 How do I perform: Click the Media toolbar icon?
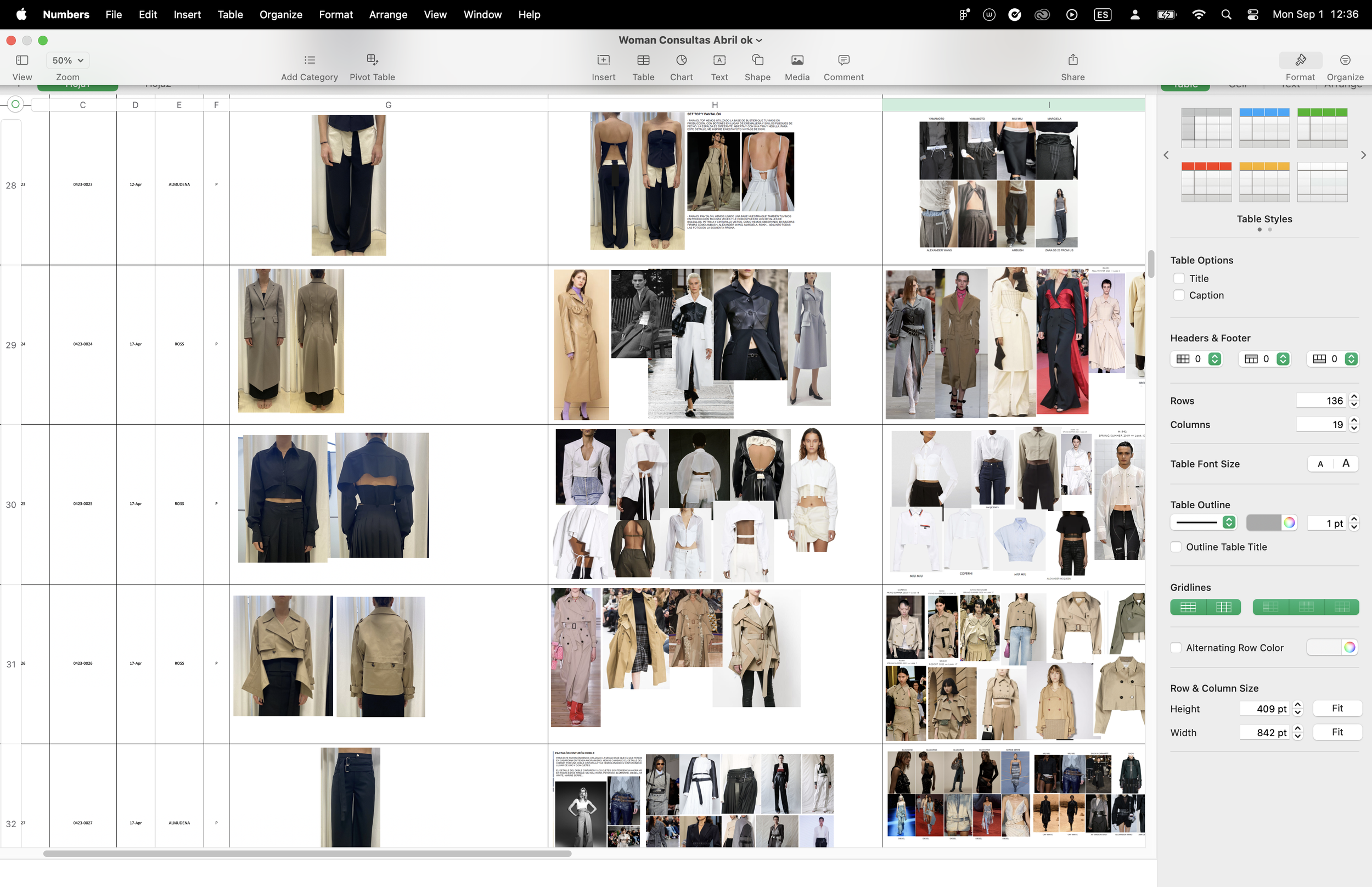click(797, 60)
